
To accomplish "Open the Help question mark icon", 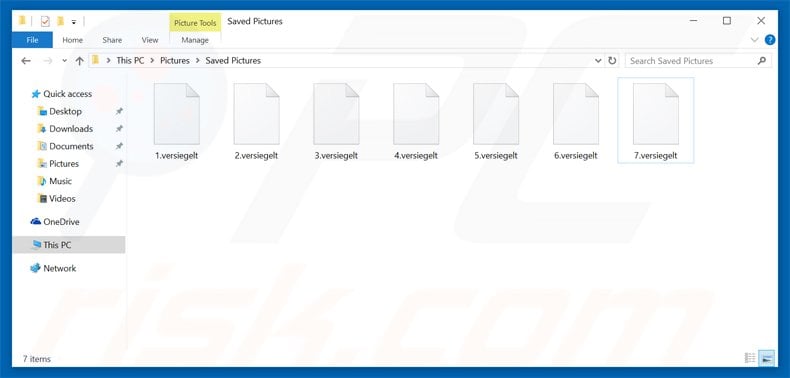I will 770,40.
